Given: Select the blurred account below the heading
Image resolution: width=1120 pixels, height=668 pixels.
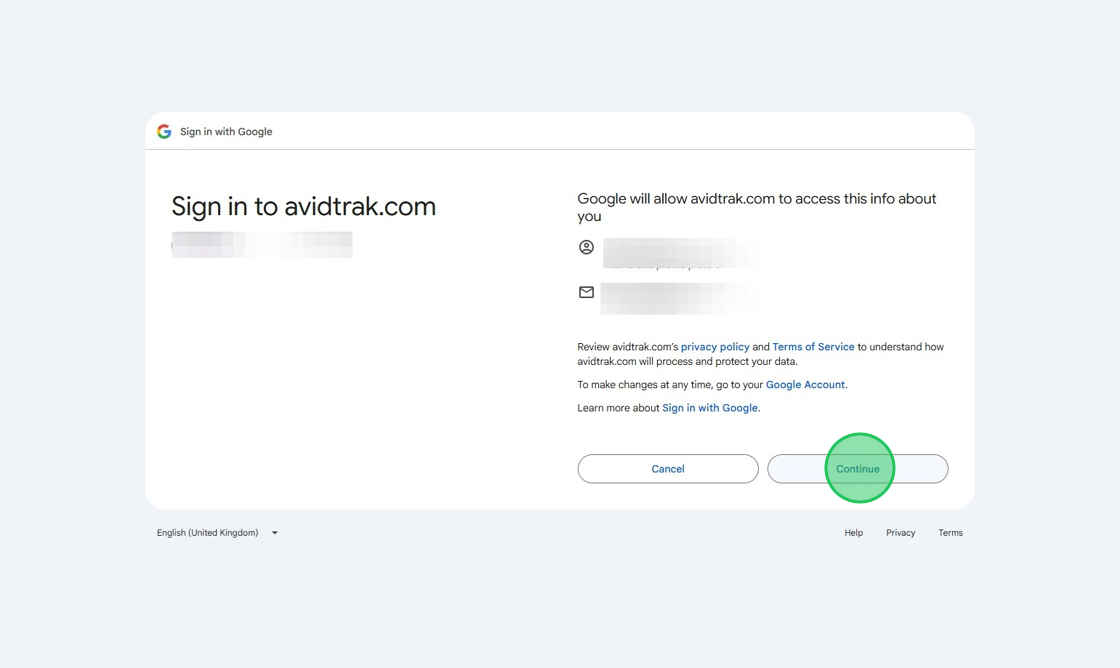Looking at the screenshot, I should point(262,244).
